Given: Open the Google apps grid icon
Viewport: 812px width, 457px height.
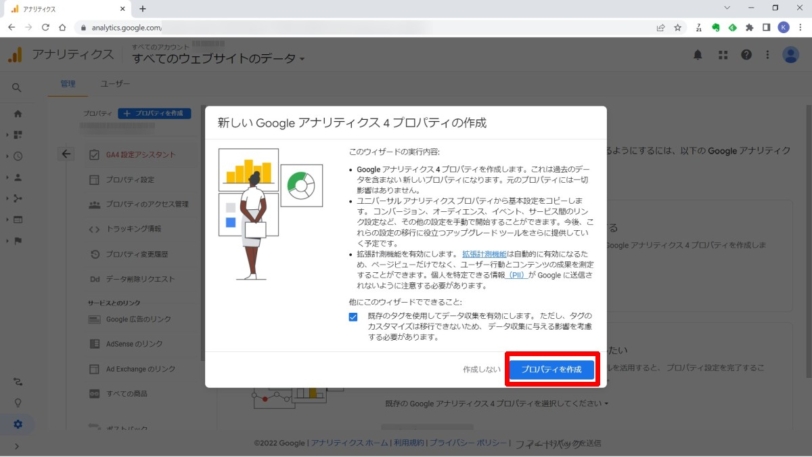Looking at the screenshot, I should (723, 54).
